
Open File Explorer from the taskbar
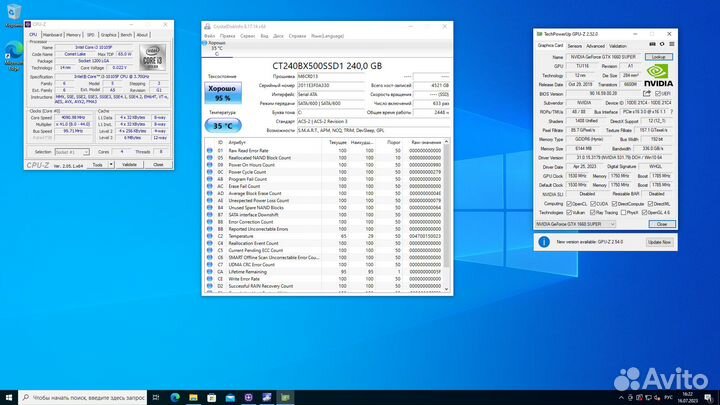point(193,398)
